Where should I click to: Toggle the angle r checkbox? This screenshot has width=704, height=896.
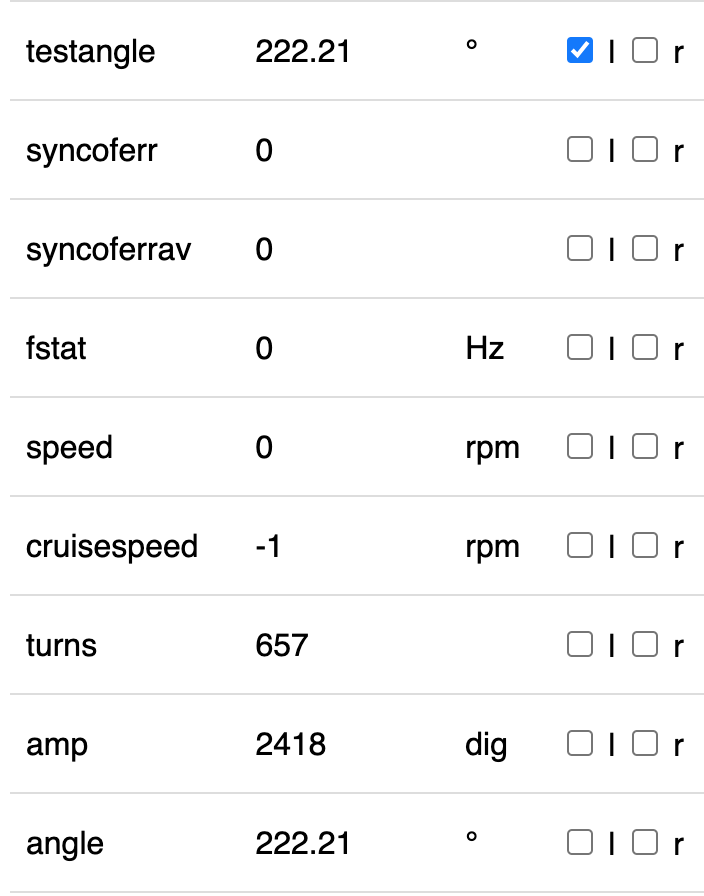(645, 842)
